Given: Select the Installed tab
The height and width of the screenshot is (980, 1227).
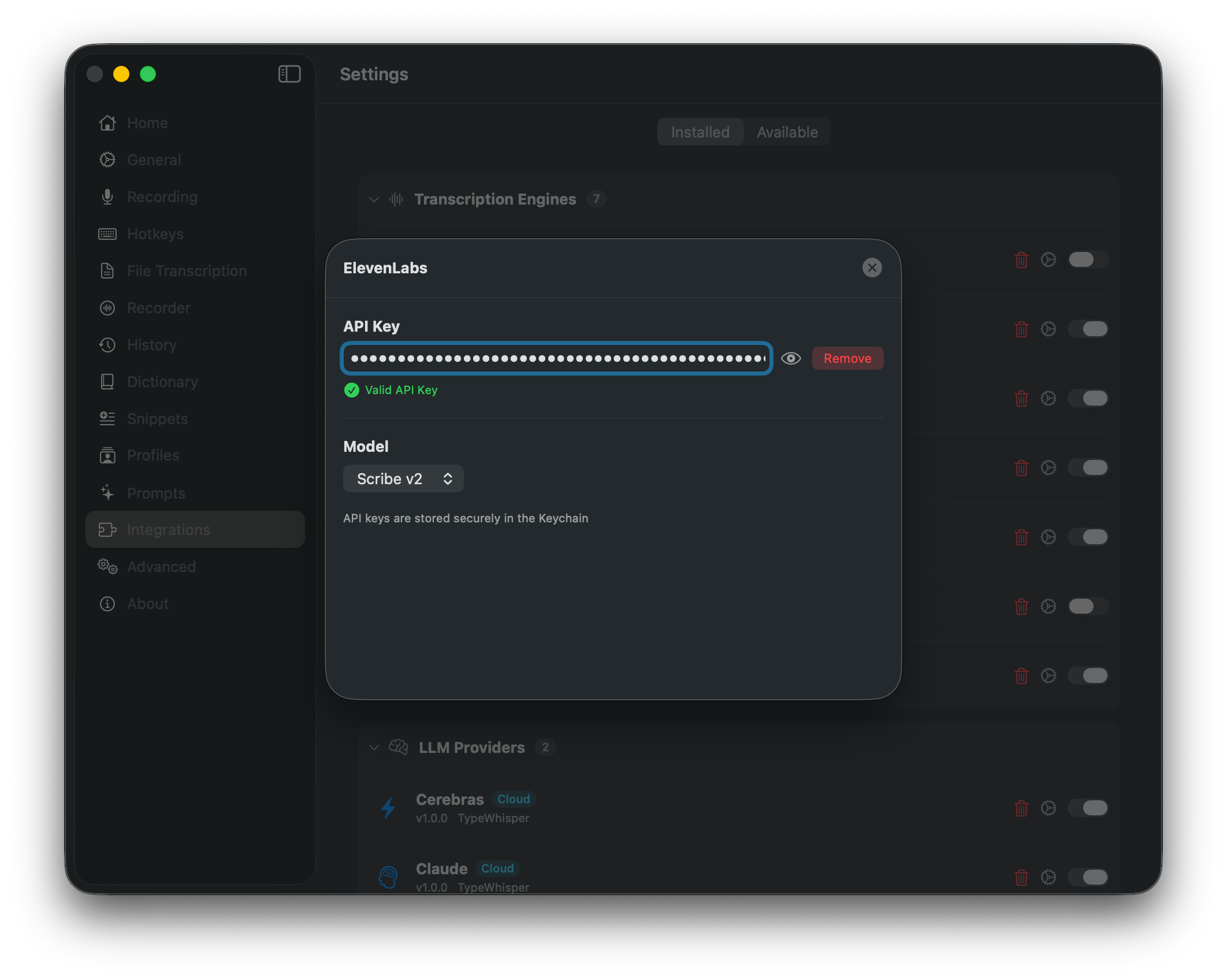Looking at the screenshot, I should [x=700, y=132].
